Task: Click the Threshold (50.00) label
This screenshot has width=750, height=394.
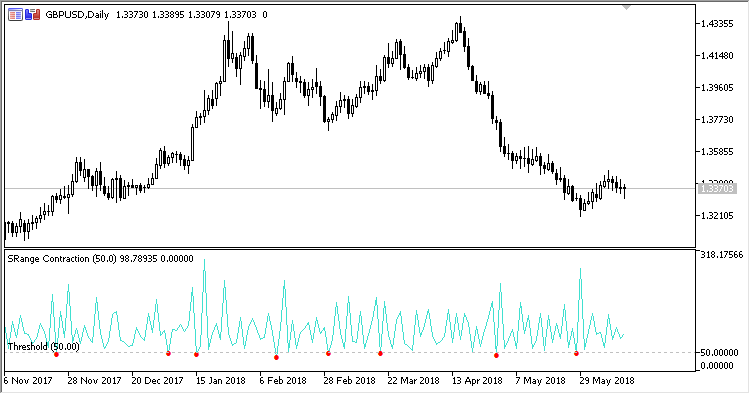Action: pyautogui.click(x=44, y=346)
